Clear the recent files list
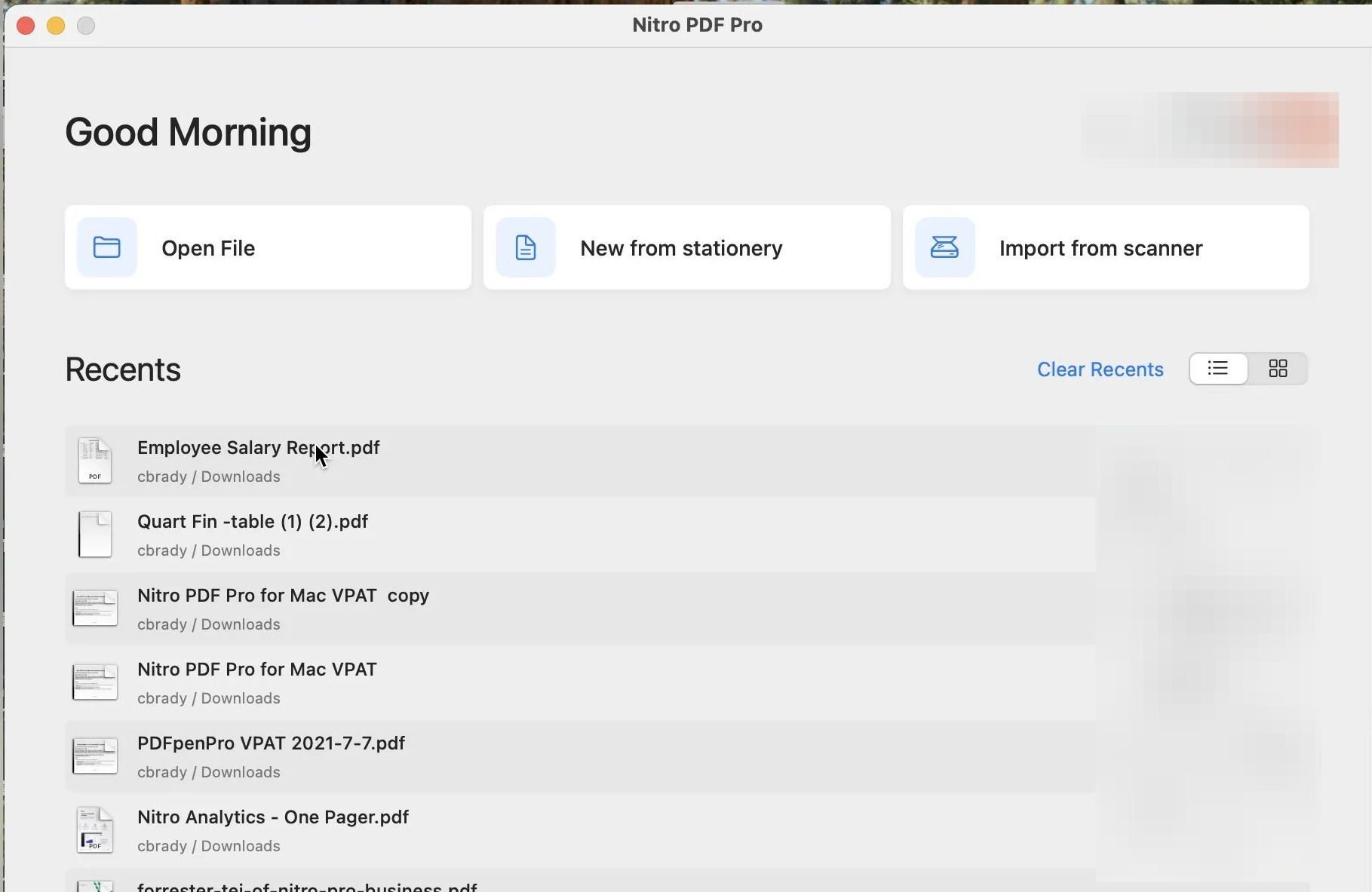 1100,369
